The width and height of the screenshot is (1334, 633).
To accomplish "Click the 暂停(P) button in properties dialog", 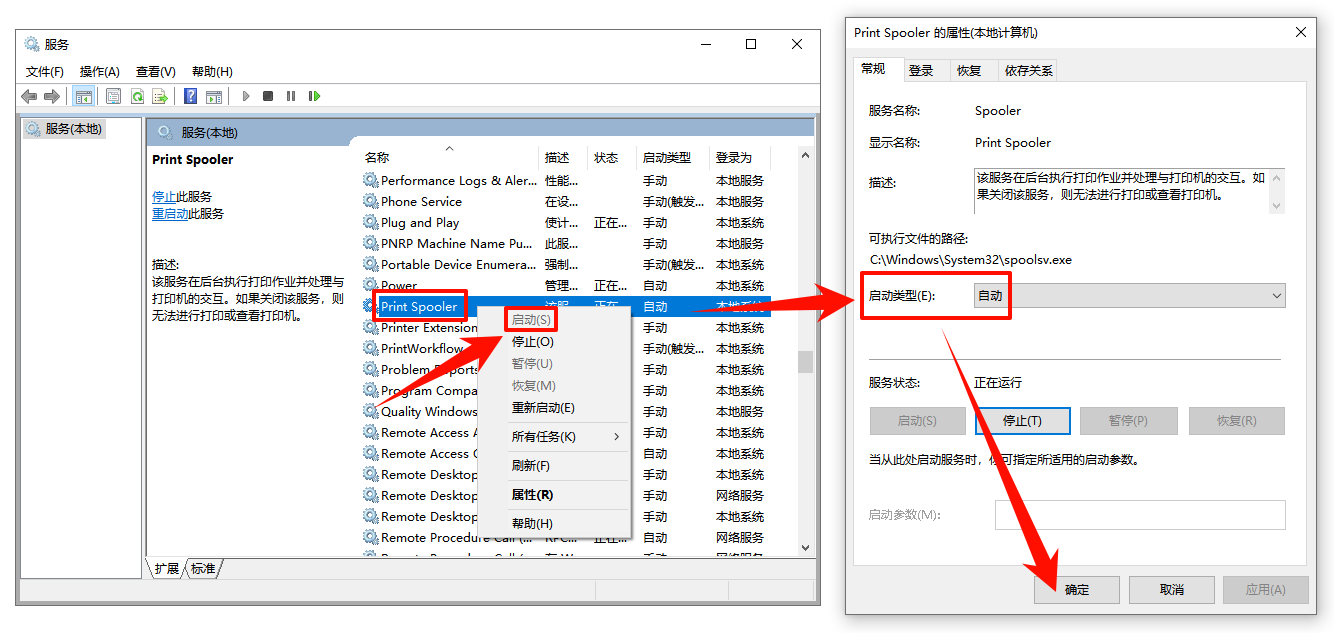I will [1129, 421].
